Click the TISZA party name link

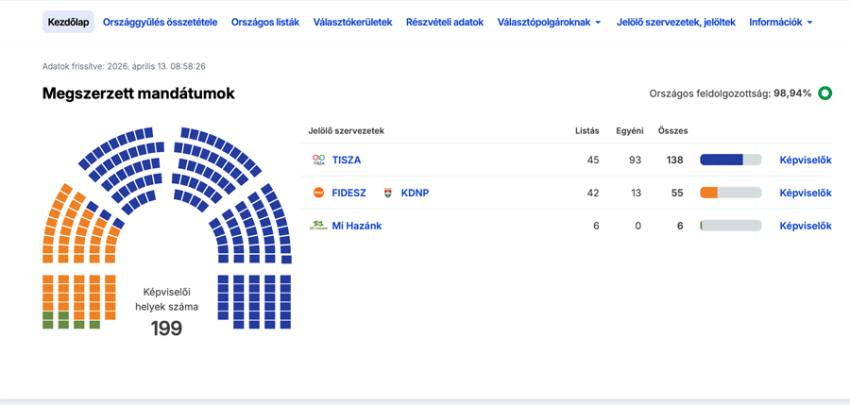click(x=346, y=160)
